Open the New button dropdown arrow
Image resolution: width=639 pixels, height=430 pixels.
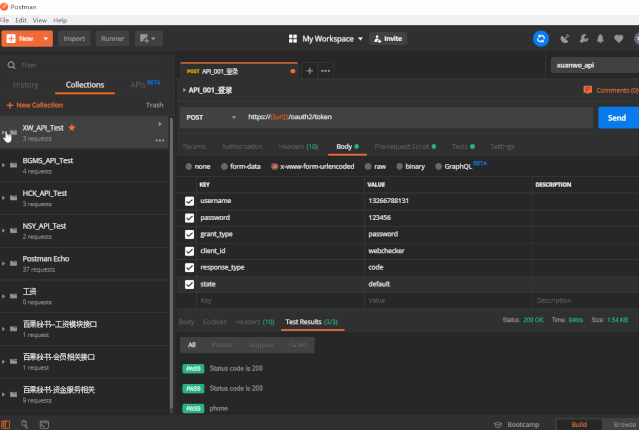tap(46, 39)
